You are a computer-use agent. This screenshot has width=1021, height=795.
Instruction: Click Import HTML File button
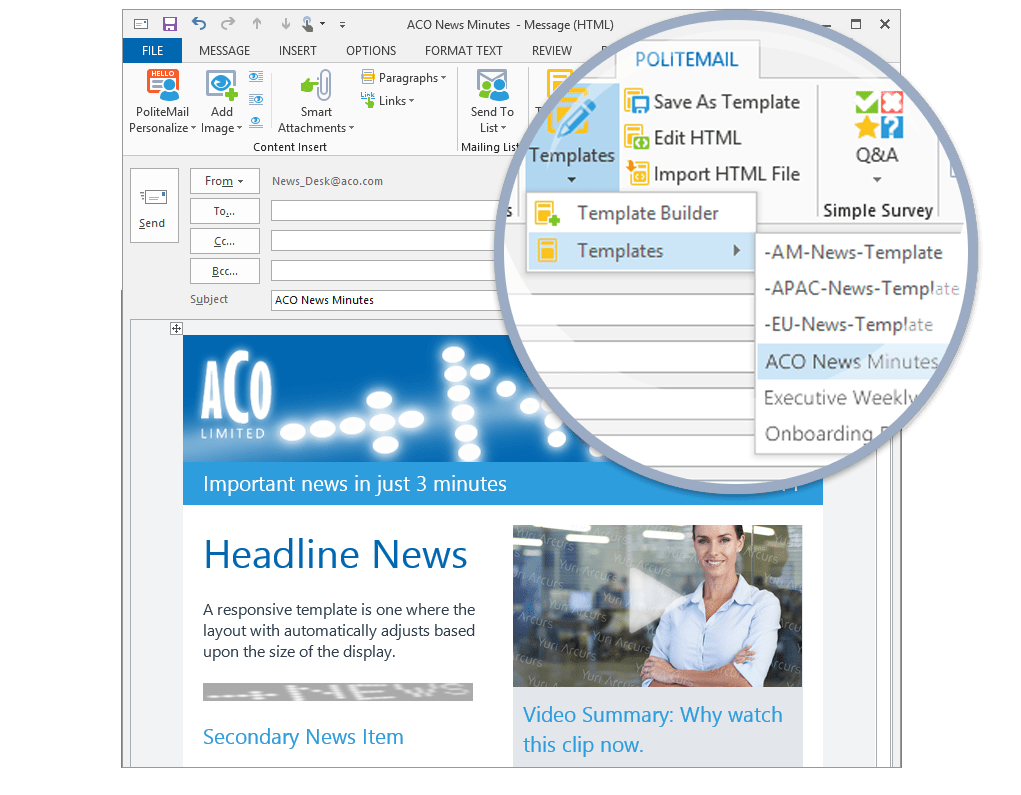[x=712, y=174]
